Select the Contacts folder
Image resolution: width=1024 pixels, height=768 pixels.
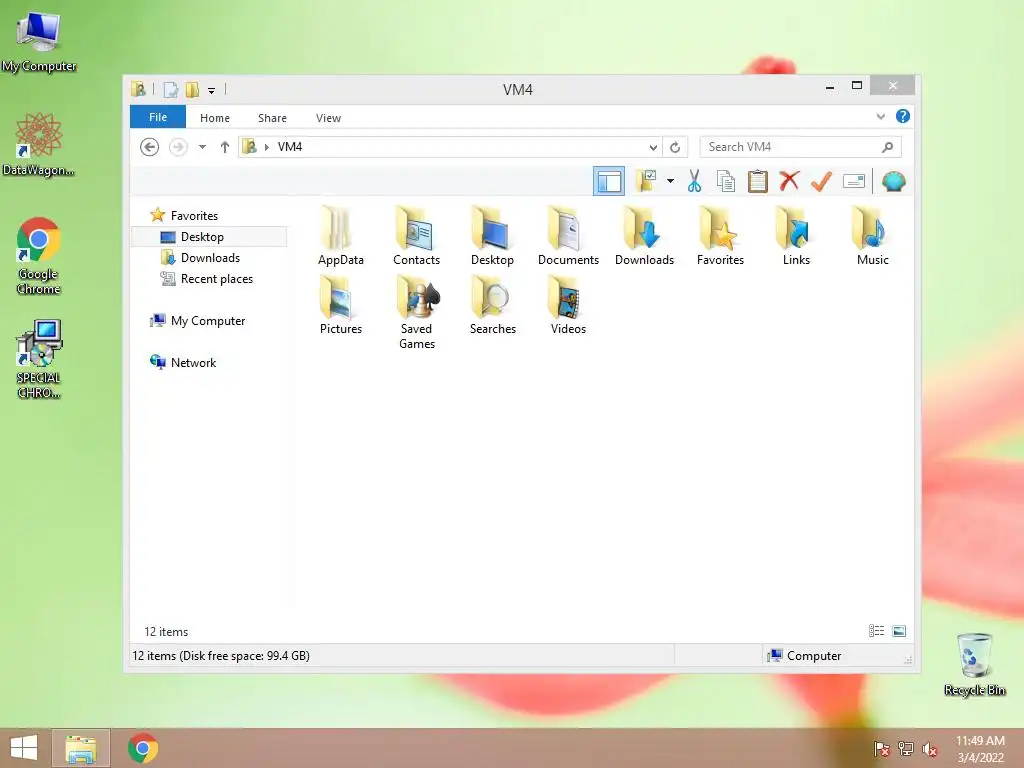417,236
